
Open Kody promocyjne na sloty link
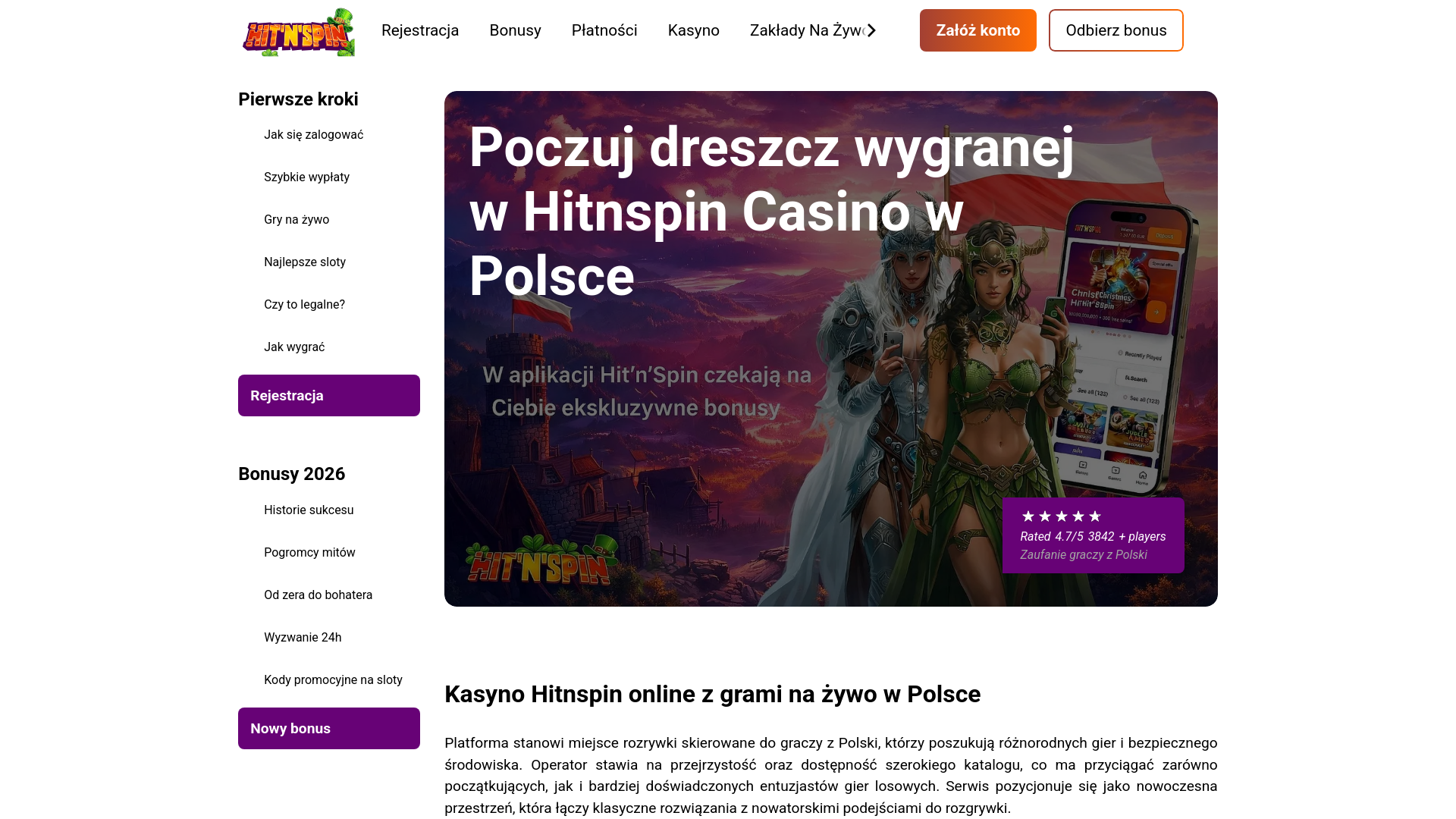[333, 680]
